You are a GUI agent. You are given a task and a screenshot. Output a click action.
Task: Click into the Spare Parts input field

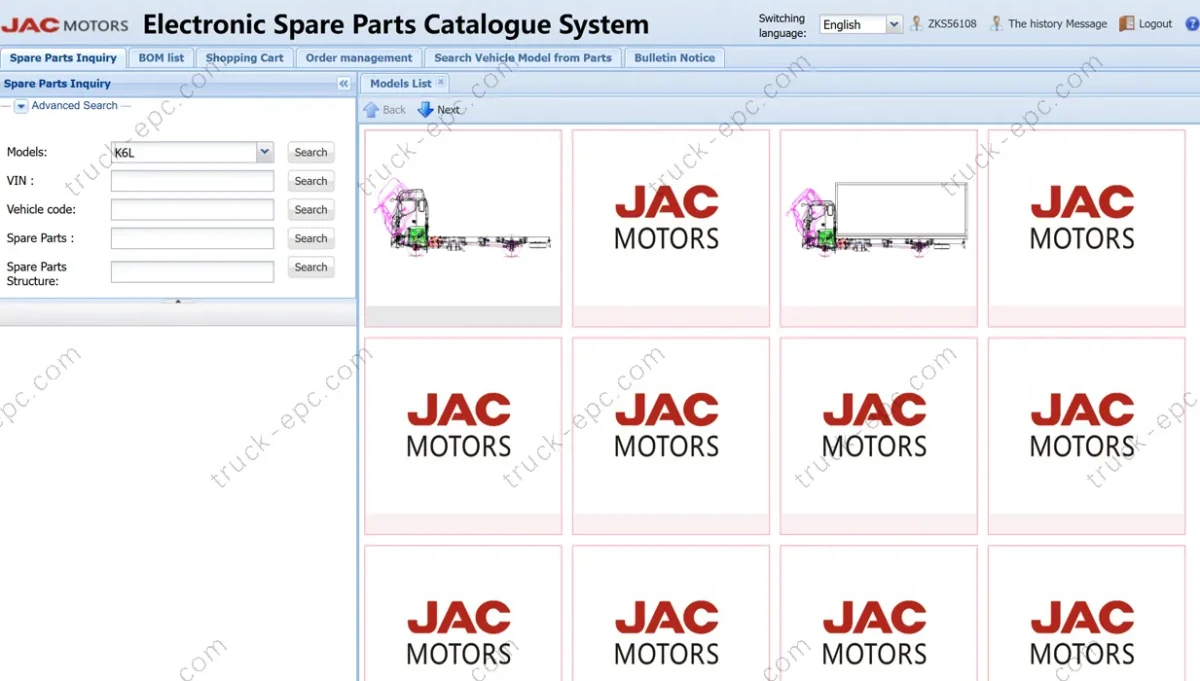(x=192, y=239)
